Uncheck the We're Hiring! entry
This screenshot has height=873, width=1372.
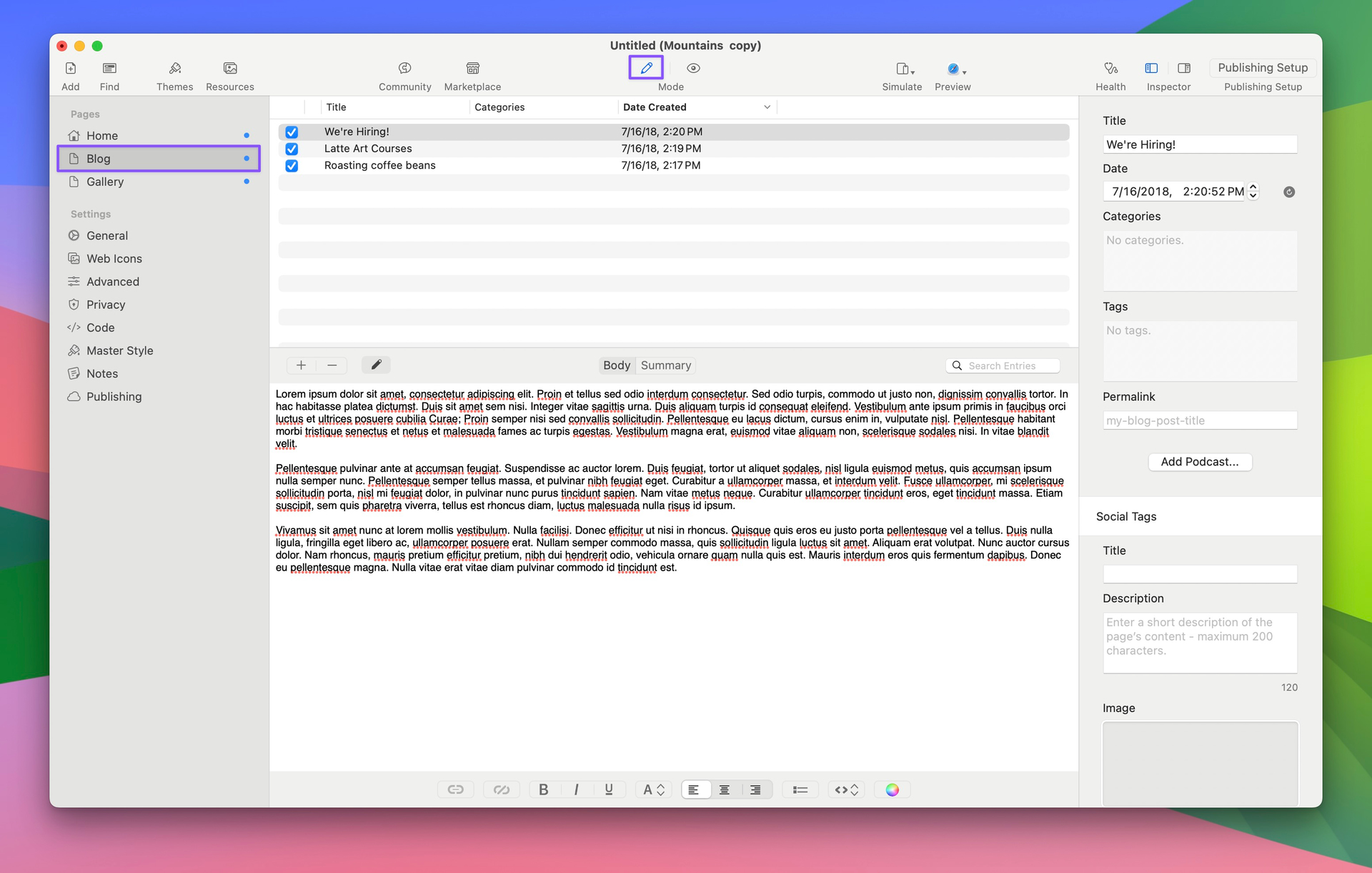tap(292, 132)
